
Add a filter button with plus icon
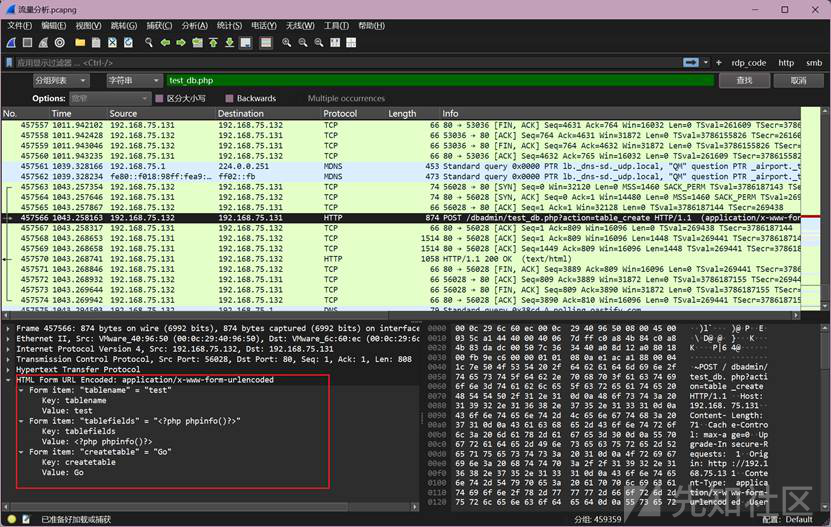point(719,63)
